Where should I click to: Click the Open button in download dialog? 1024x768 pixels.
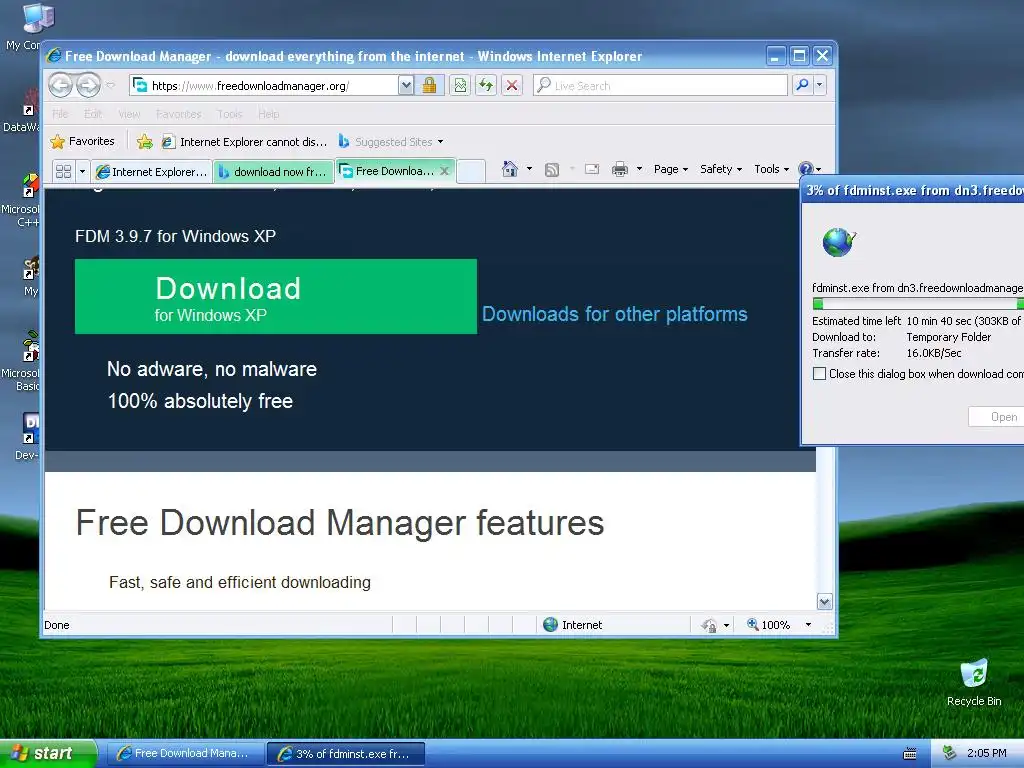click(x=996, y=417)
